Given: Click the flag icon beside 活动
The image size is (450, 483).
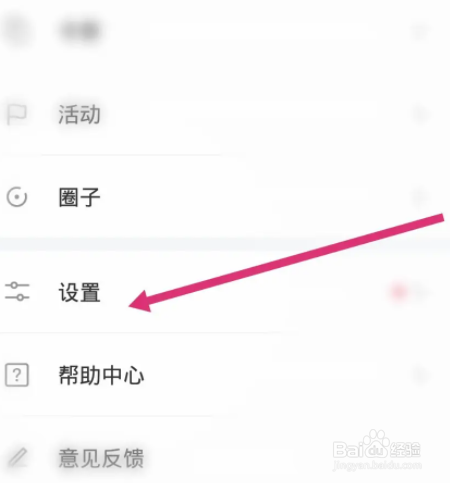Looking at the screenshot, I should (17, 114).
